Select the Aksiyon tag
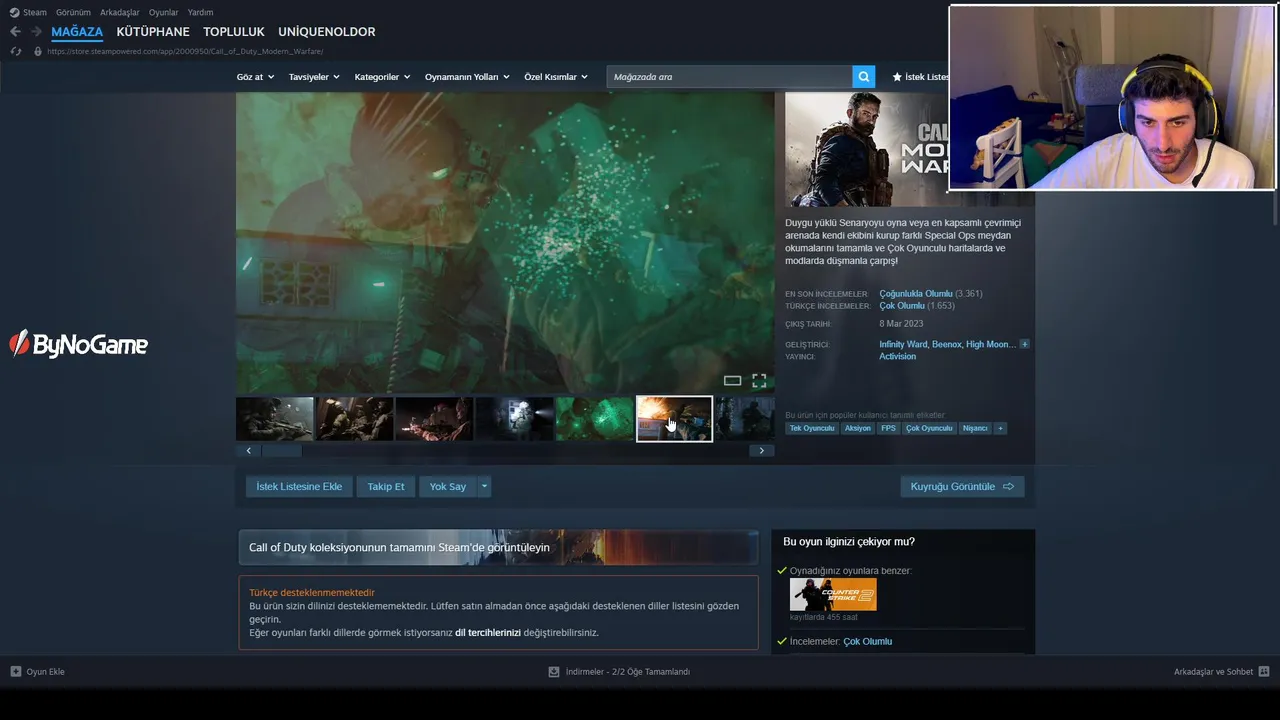 point(858,428)
